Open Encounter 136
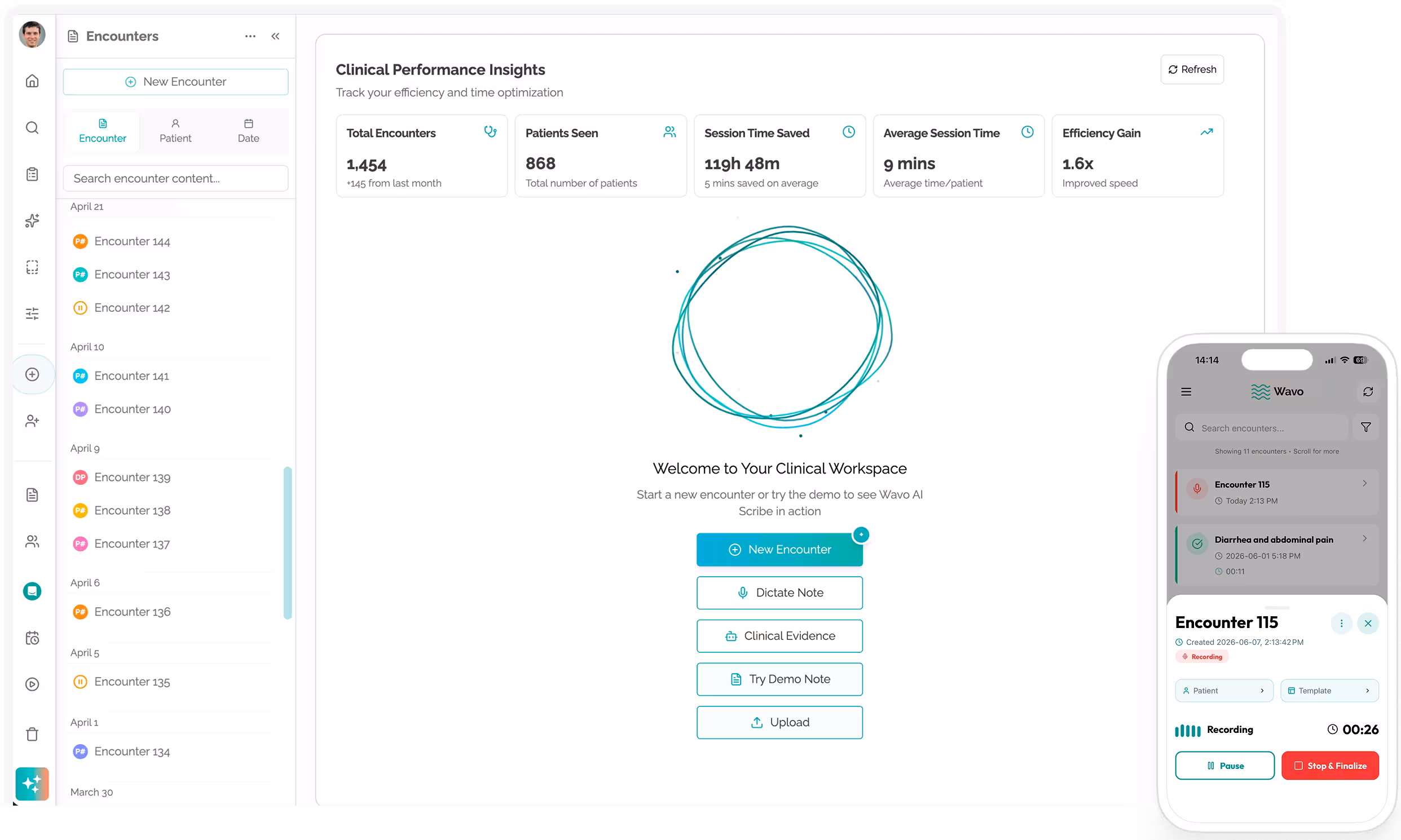1401x840 pixels. (132, 612)
